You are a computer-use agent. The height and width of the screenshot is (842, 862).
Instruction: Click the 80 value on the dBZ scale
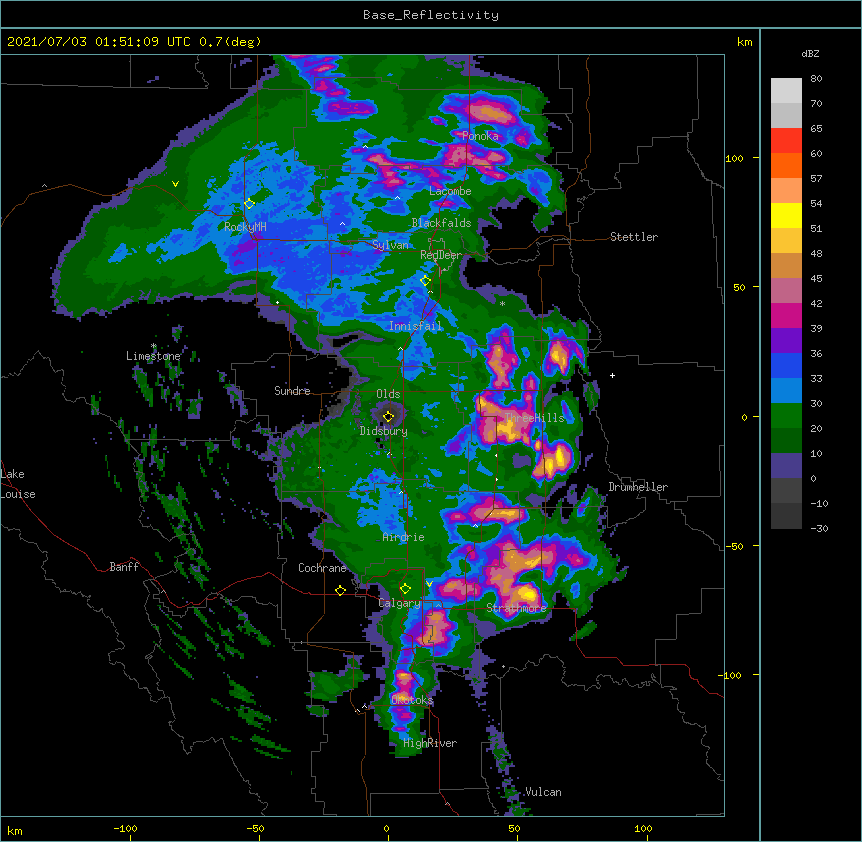pos(816,79)
